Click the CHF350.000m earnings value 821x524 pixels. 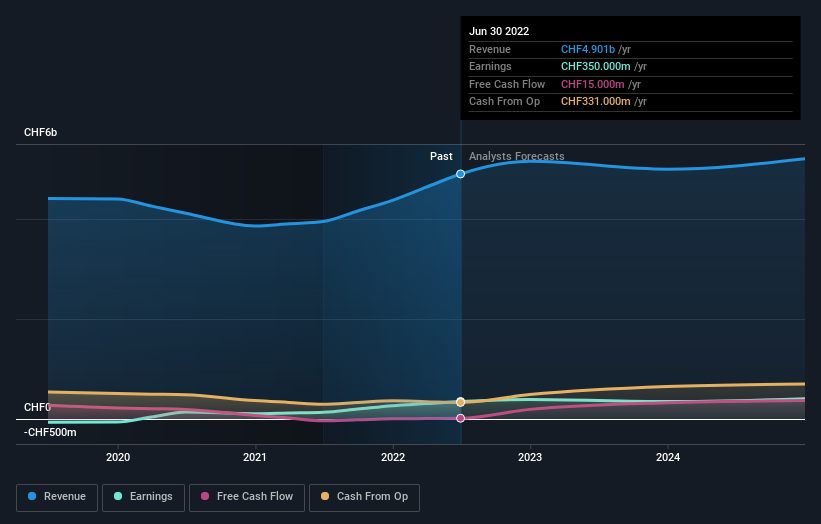(x=595, y=66)
